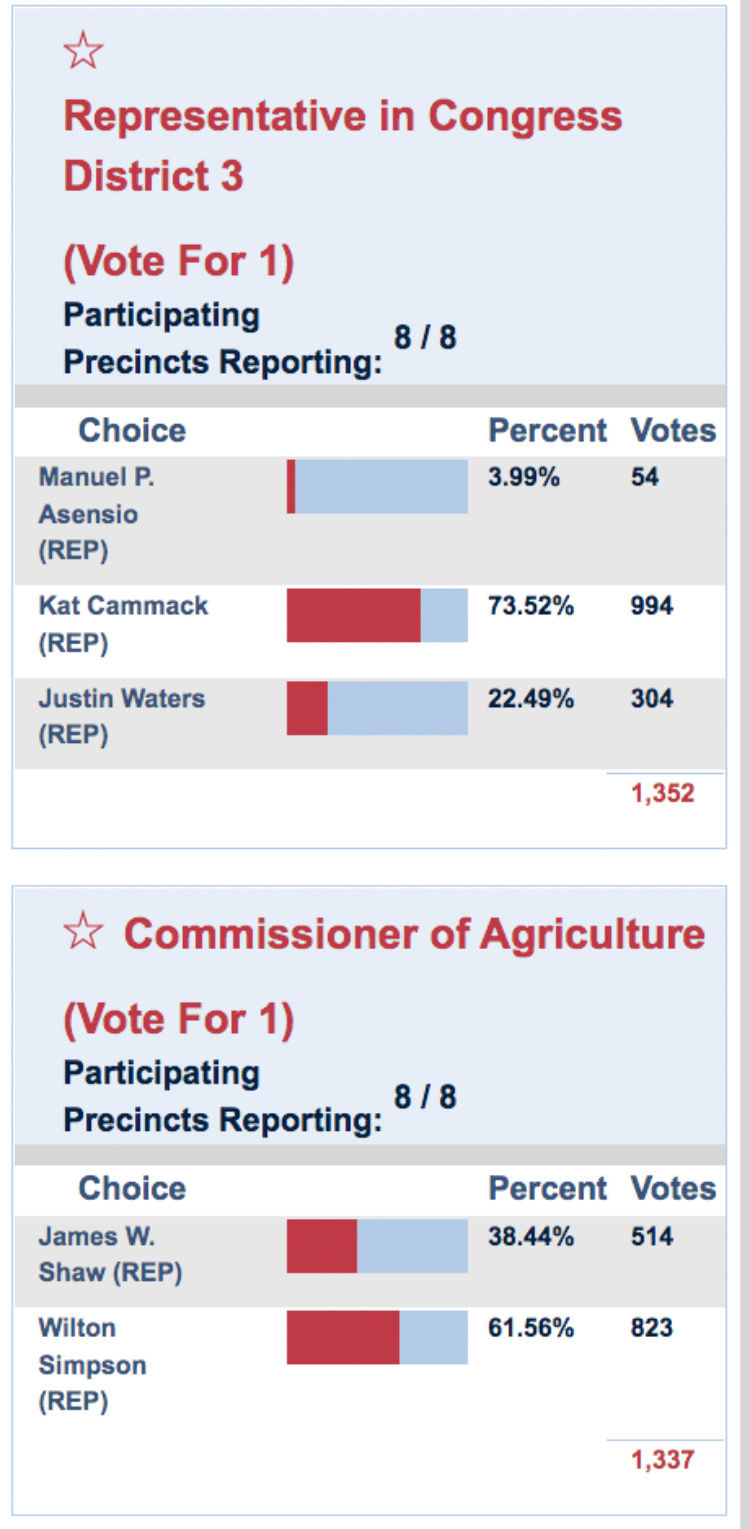Select the Justin Waters (REP) candidate name
This screenshot has height=1529, width=750.
tap(121, 716)
